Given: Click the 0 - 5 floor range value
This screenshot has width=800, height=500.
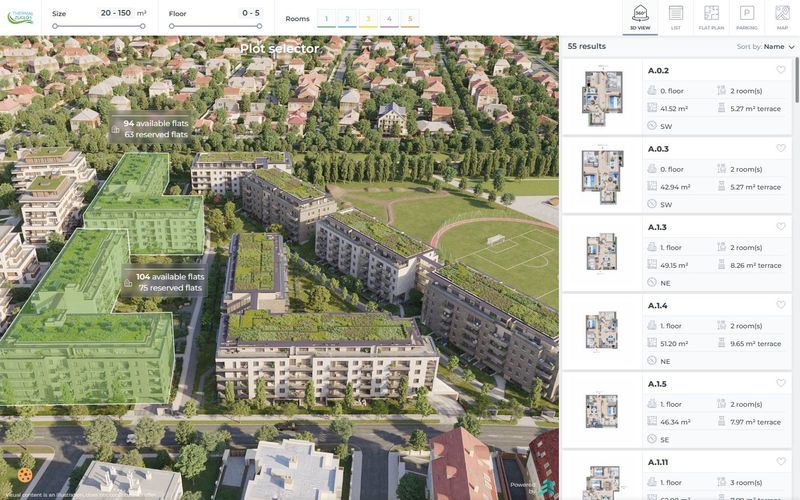Looking at the screenshot, I should (251, 13).
